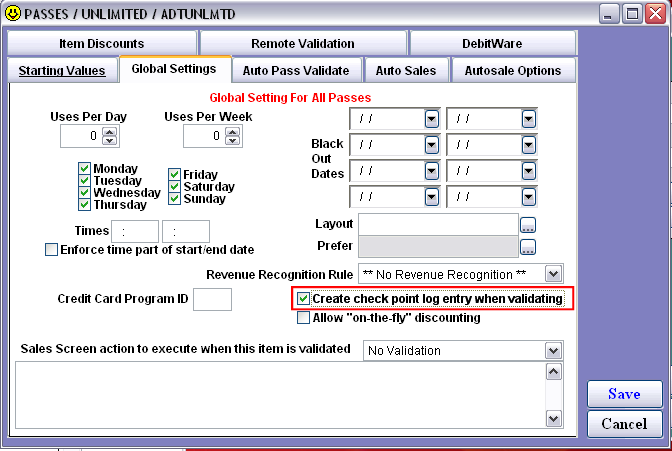Toggle Create check point log entry checkbox
The height and width of the screenshot is (451, 672).
pyautogui.click(x=303, y=298)
